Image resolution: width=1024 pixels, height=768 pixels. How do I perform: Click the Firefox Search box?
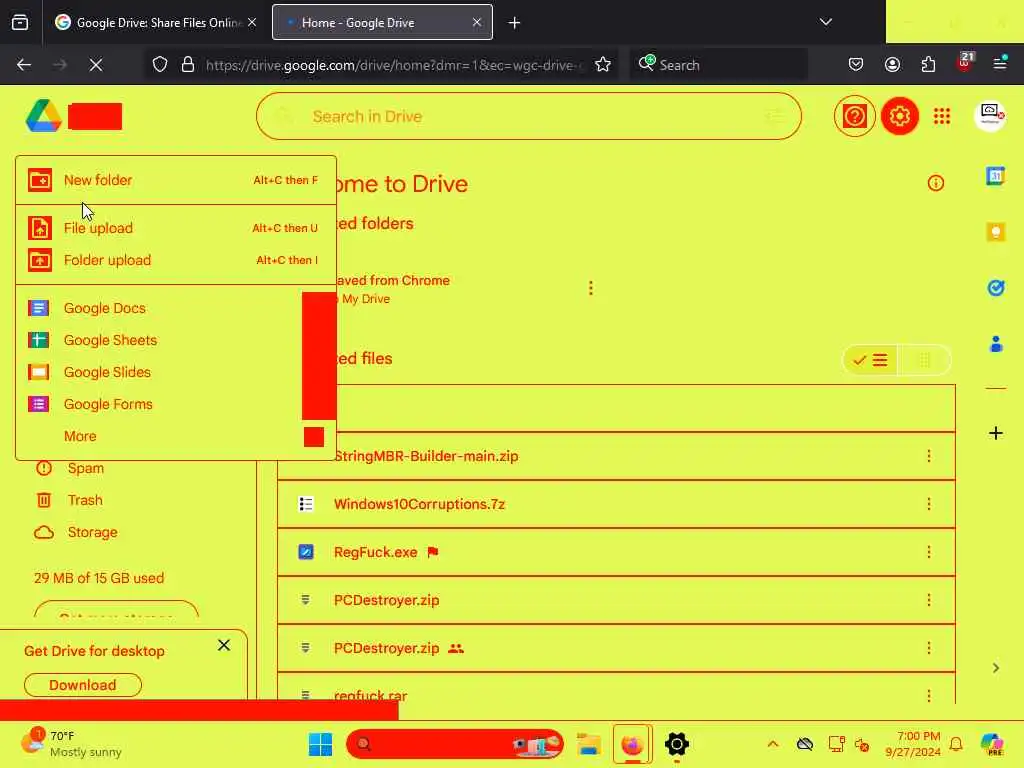point(718,65)
